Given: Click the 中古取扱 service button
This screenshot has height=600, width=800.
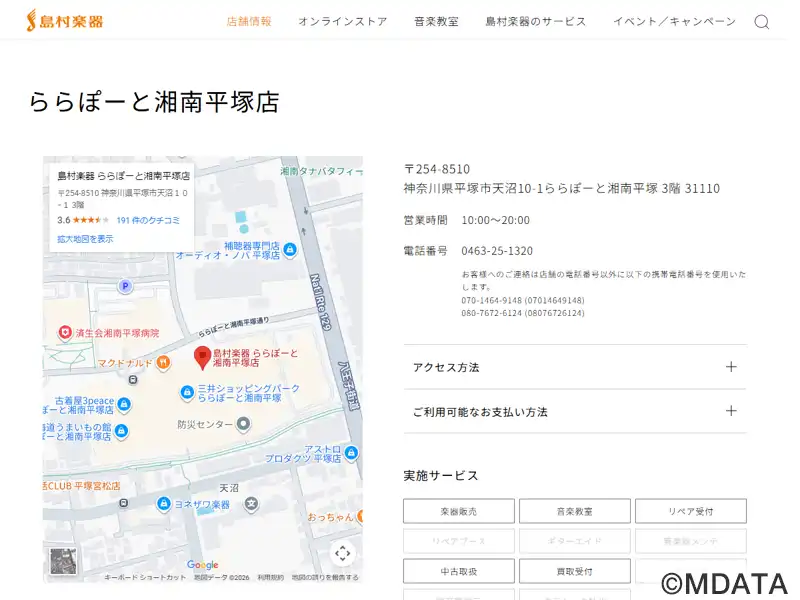Looking at the screenshot, I should (459, 571).
